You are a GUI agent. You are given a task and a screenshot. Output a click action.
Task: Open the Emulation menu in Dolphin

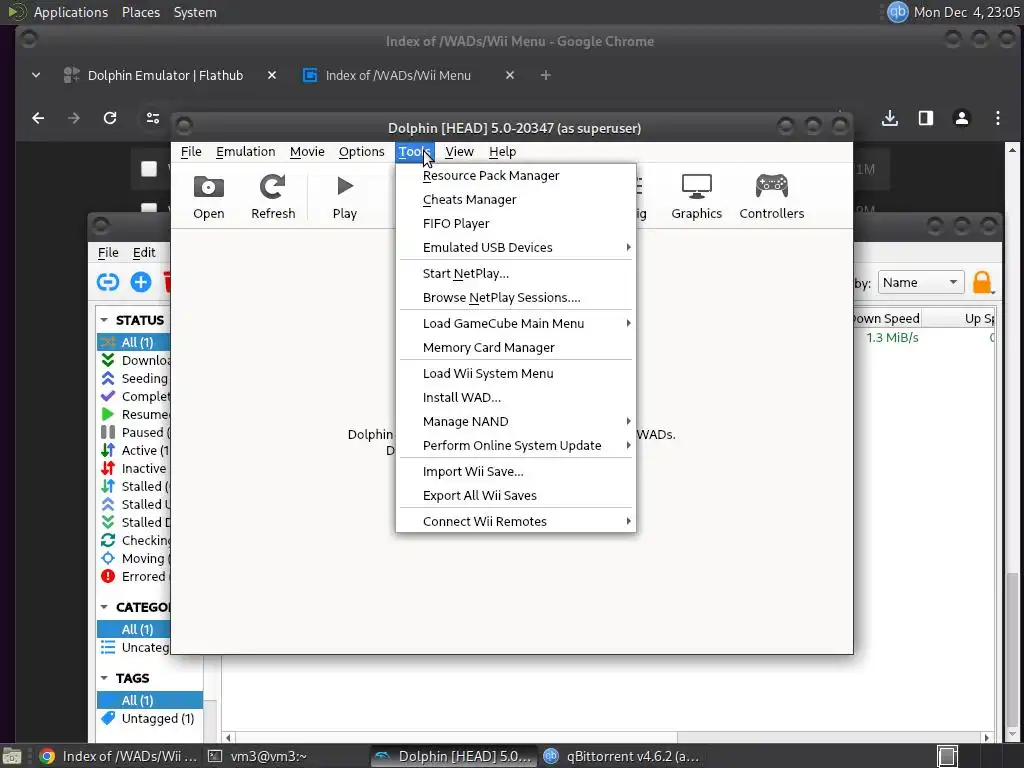pyautogui.click(x=246, y=152)
